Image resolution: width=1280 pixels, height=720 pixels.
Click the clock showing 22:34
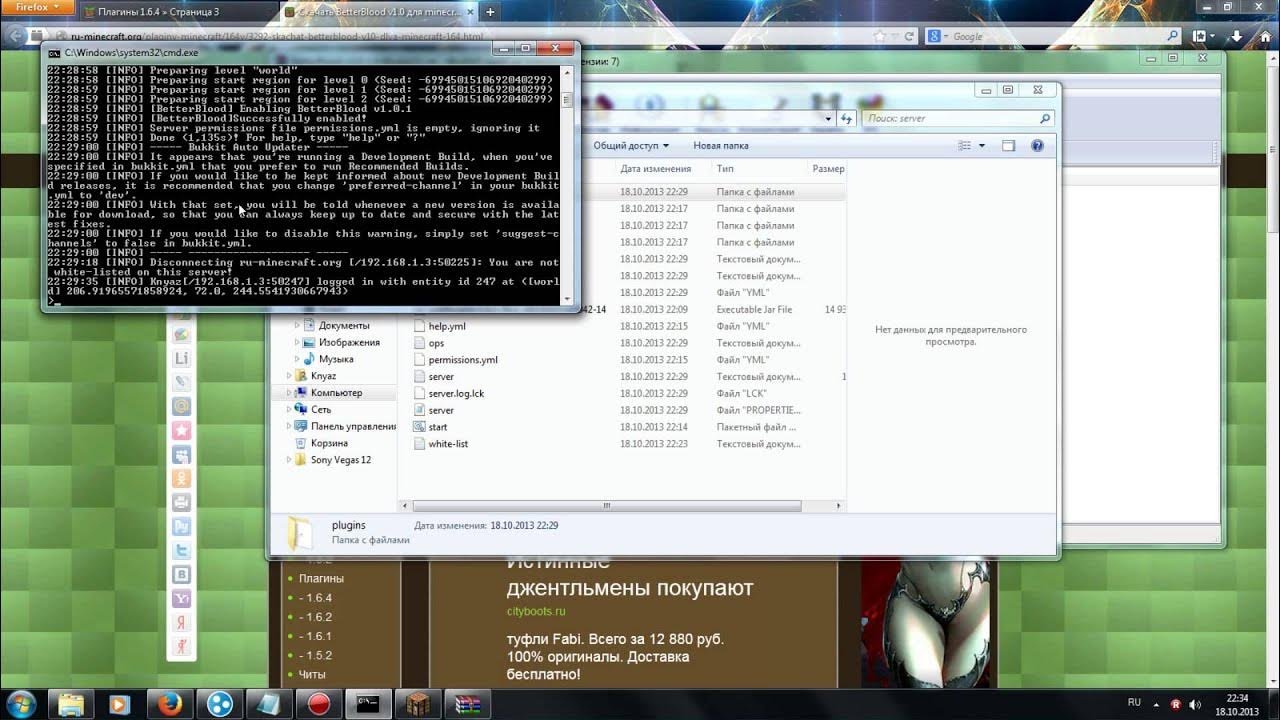1237,698
